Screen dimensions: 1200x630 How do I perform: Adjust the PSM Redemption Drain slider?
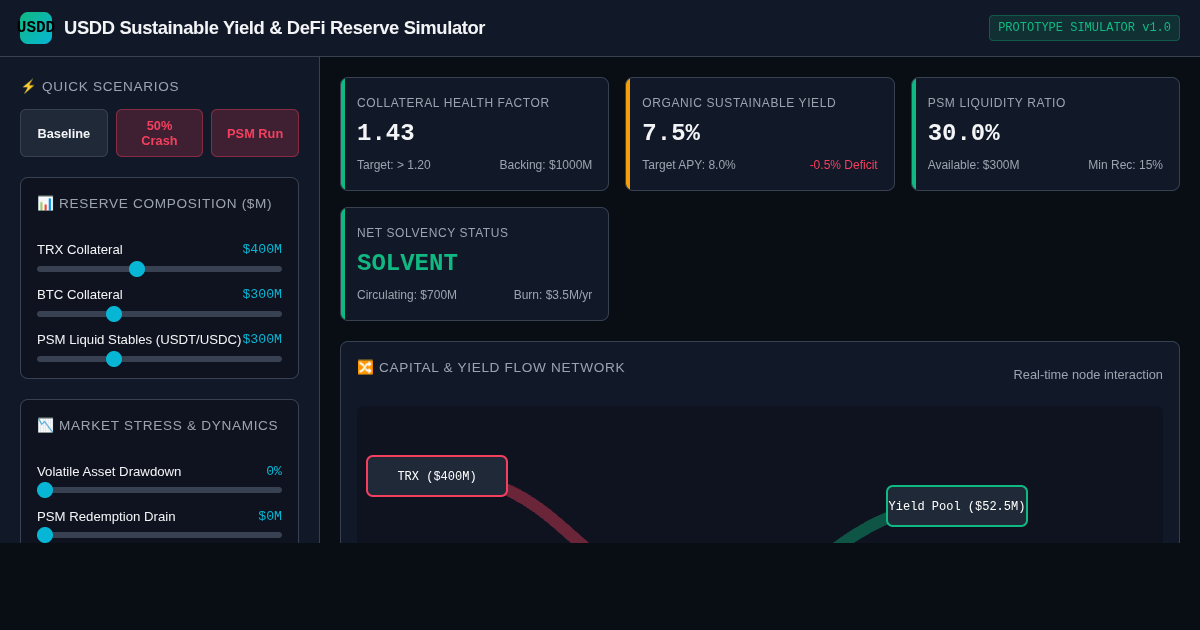159,535
